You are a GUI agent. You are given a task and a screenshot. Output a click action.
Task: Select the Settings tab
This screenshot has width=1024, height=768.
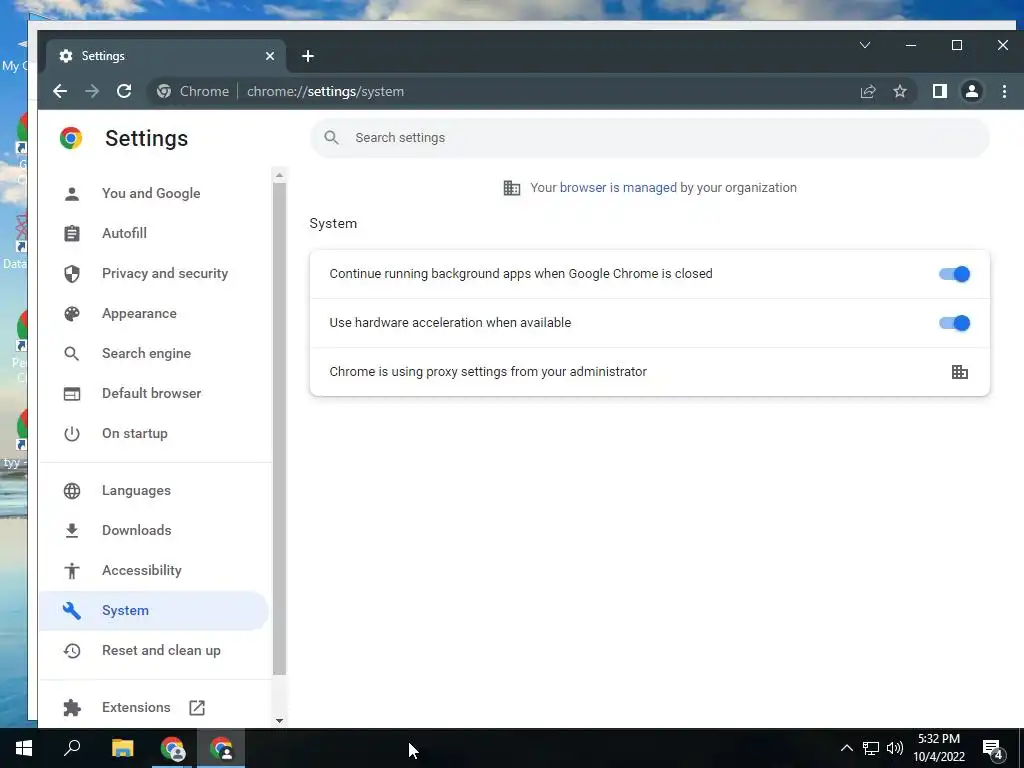(x=166, y=56)
